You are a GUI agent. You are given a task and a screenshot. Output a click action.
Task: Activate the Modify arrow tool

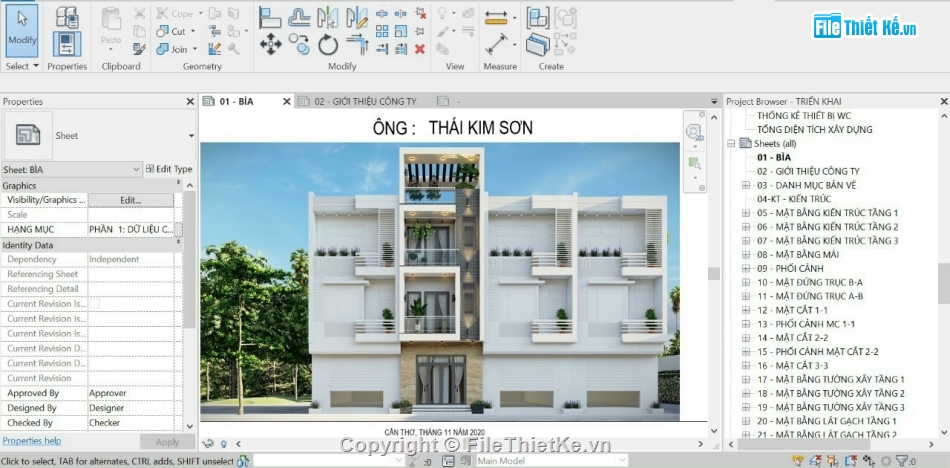click(22, 31)
